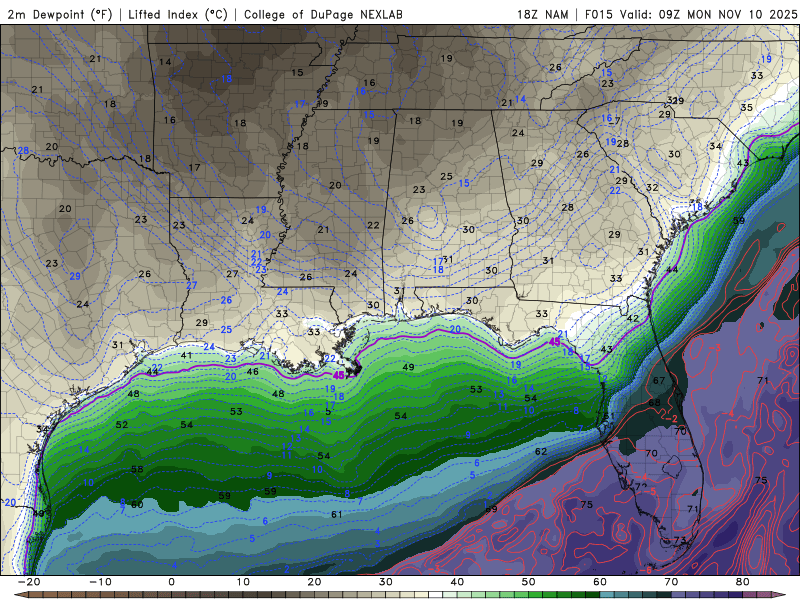Click the red "-6" lifted index label
Viewport: 800px width, 600px height.
[646, 570]
